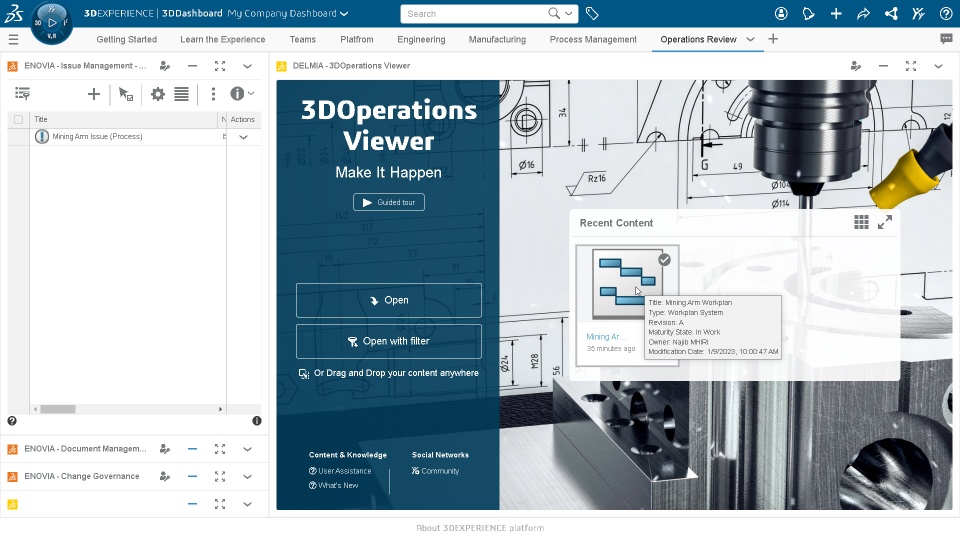The height and width of the screenshot is (540, 960).
Task: Open the three-dot more options menu
Action: pos(213,94)
